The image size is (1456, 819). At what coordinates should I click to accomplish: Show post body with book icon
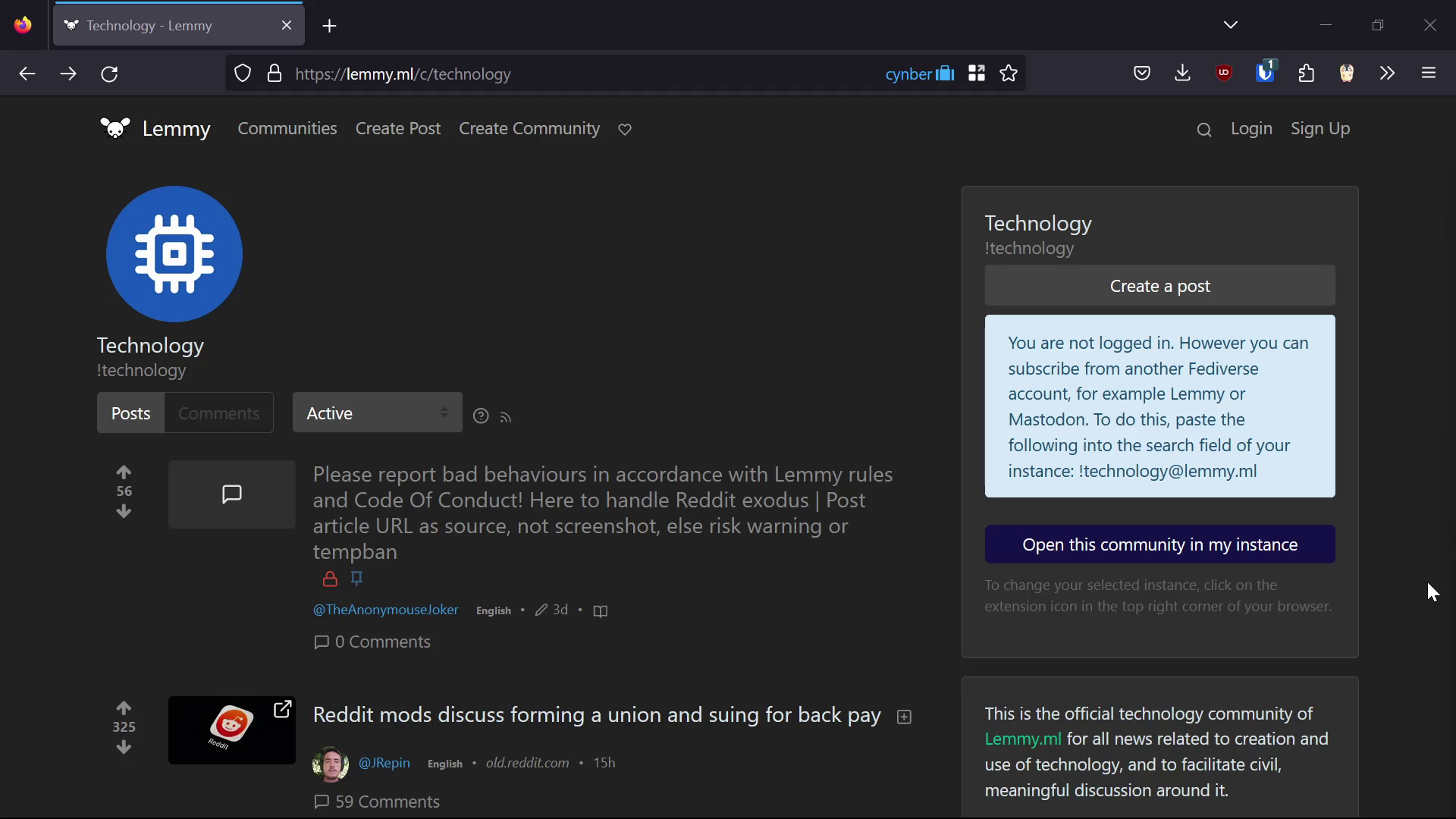tap(601, 611)
